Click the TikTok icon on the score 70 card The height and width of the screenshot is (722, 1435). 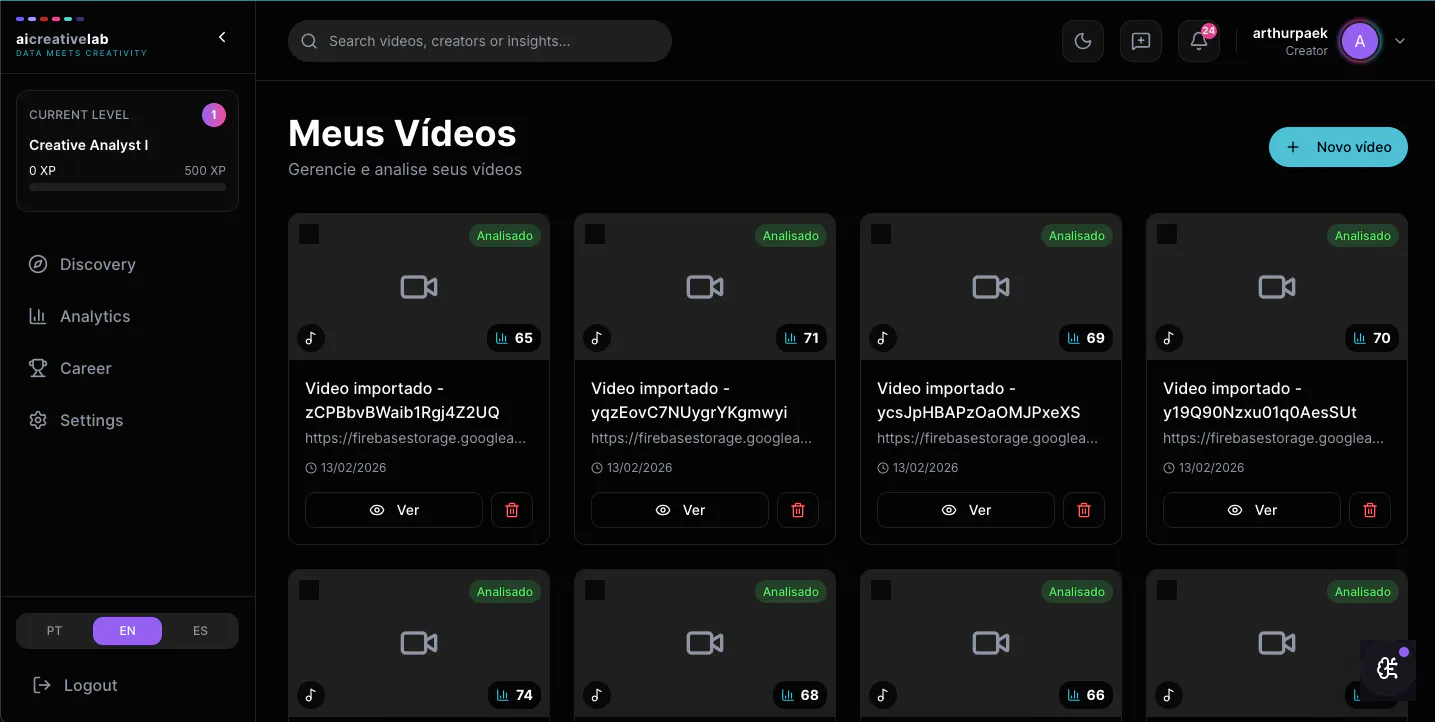coord(1169,338)
